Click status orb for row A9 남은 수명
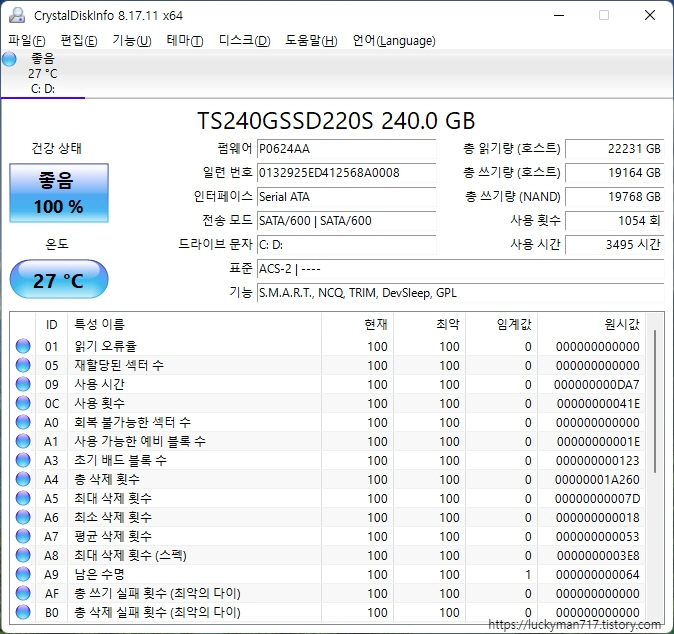Screen dimensions: 674x634 pos(23,574)
